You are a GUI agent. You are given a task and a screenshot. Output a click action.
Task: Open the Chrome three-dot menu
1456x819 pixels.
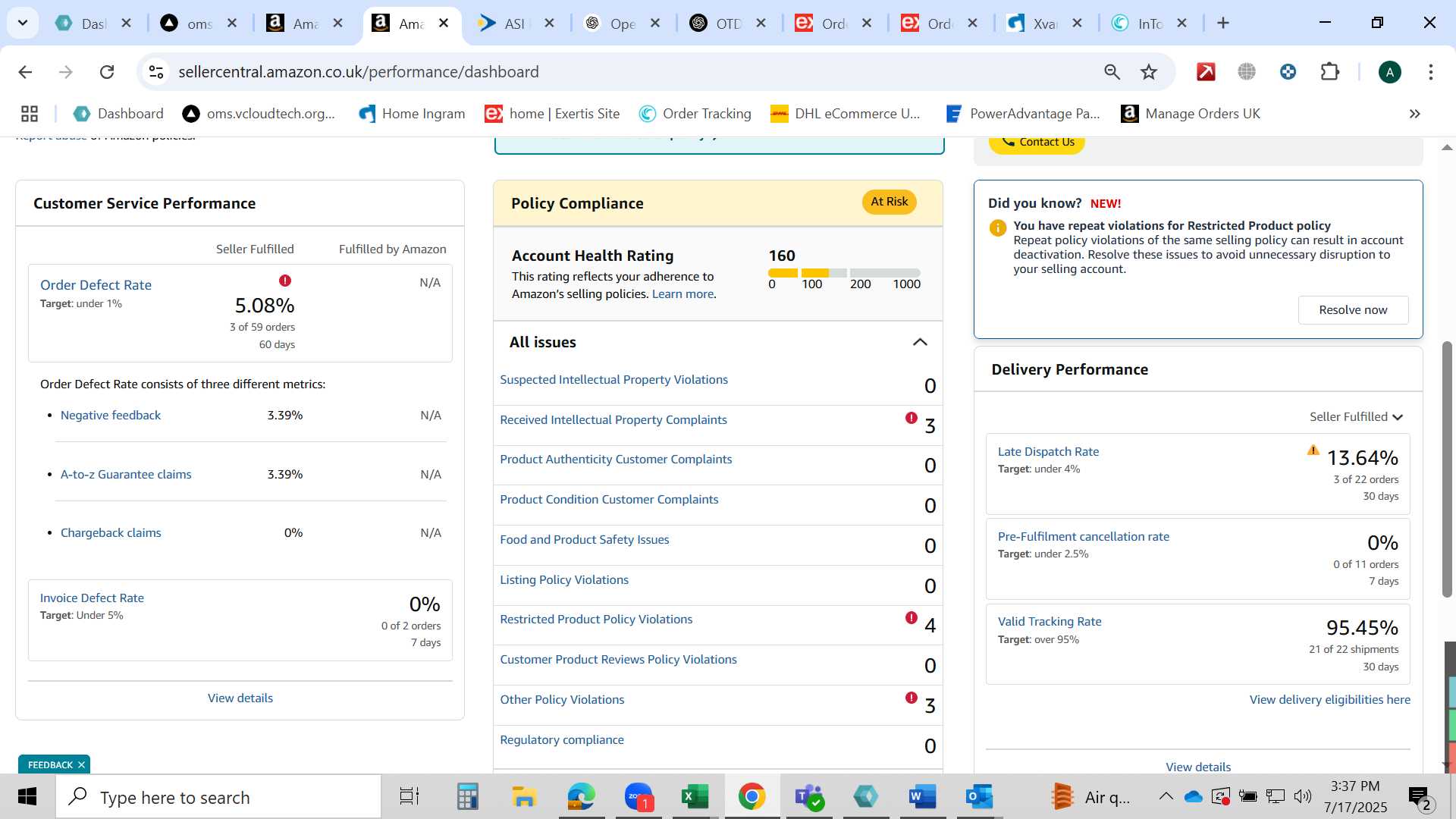click(x=1431, y=72)
